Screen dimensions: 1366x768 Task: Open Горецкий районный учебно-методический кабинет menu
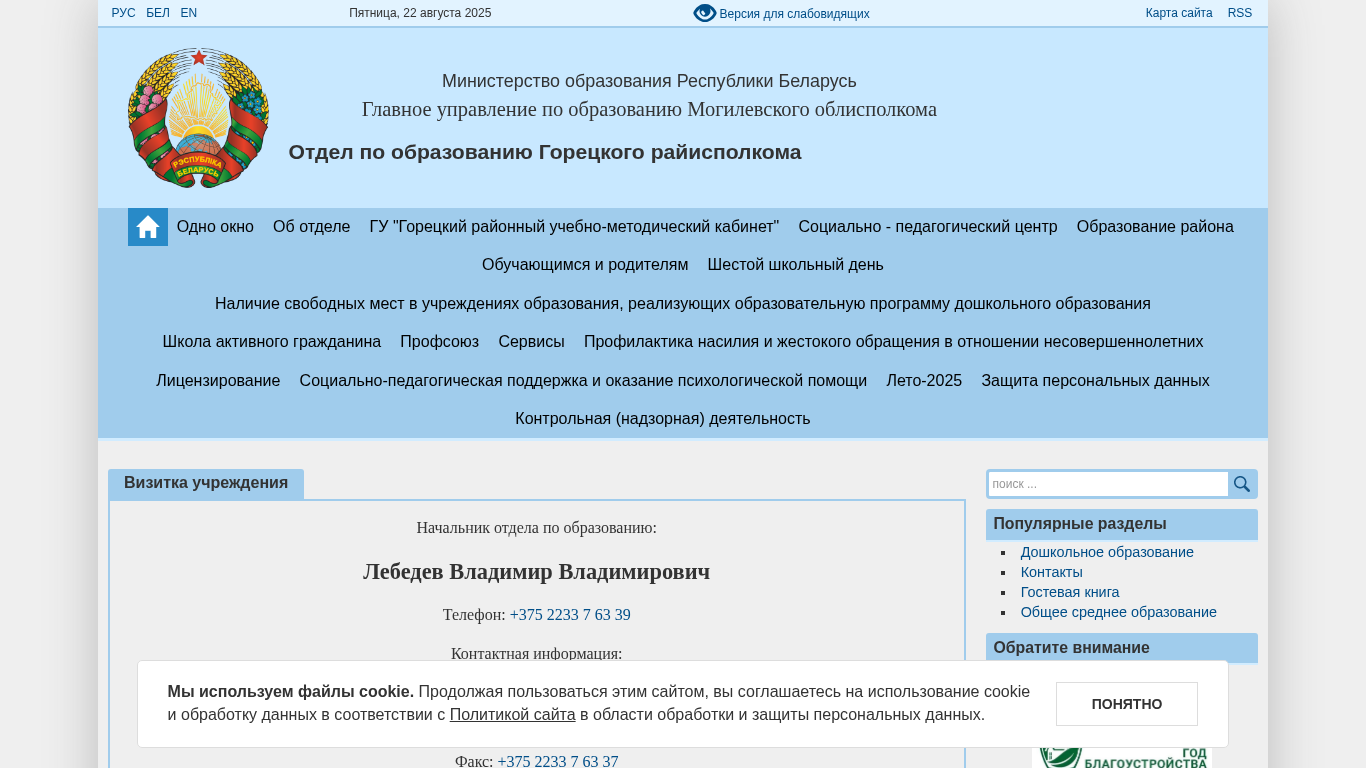(x=574, y=227)
